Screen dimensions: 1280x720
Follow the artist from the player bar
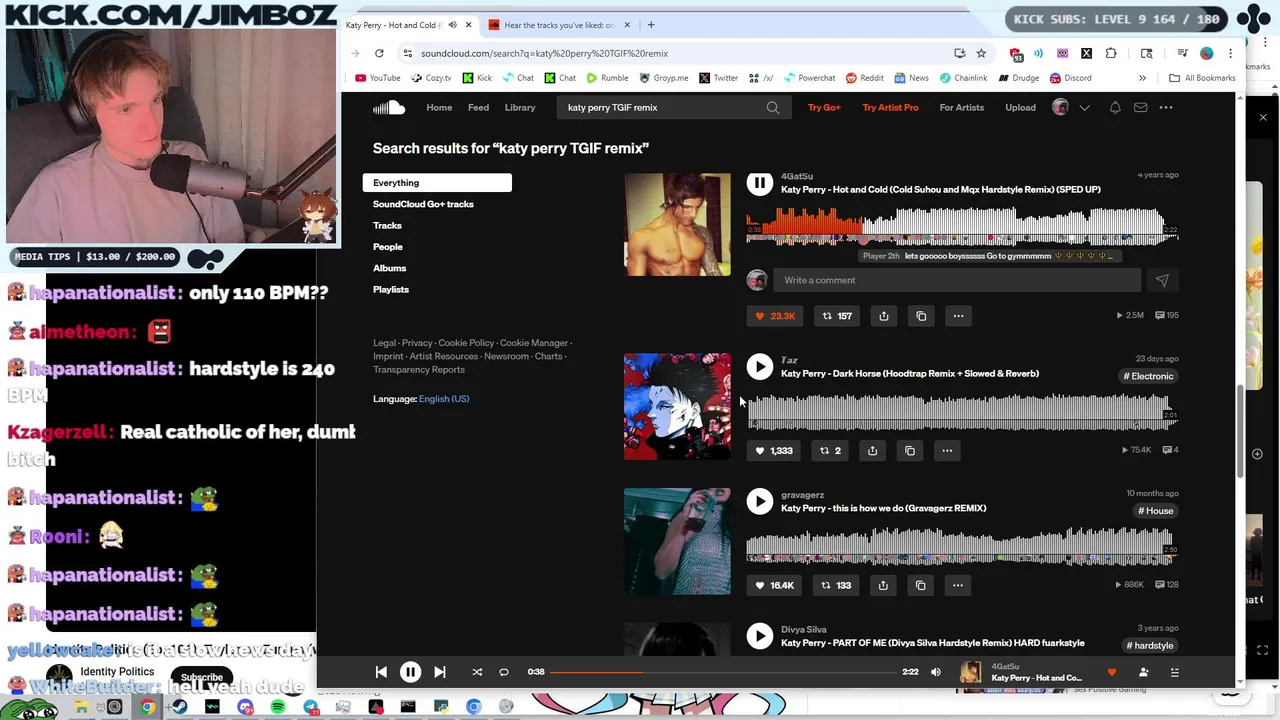pyautogui.click(x=1144, y=672)
